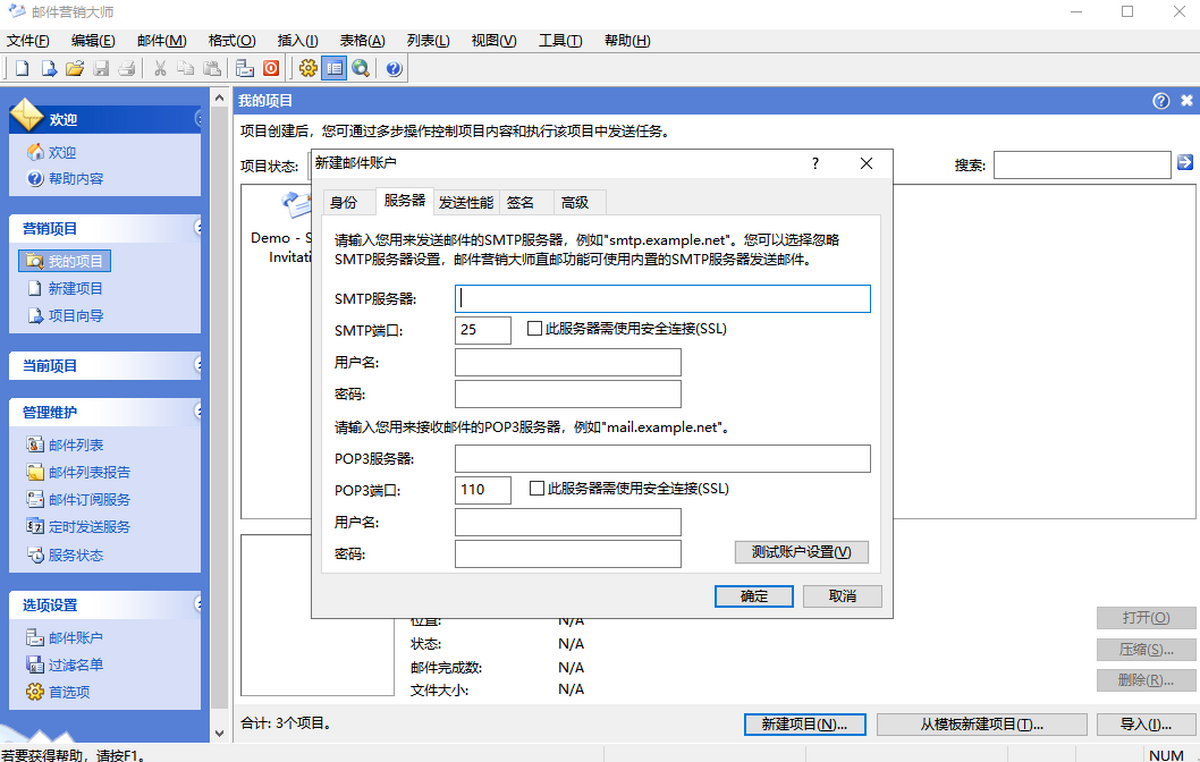Enable SSL checkbox for POP3 server

pos(537,489)
